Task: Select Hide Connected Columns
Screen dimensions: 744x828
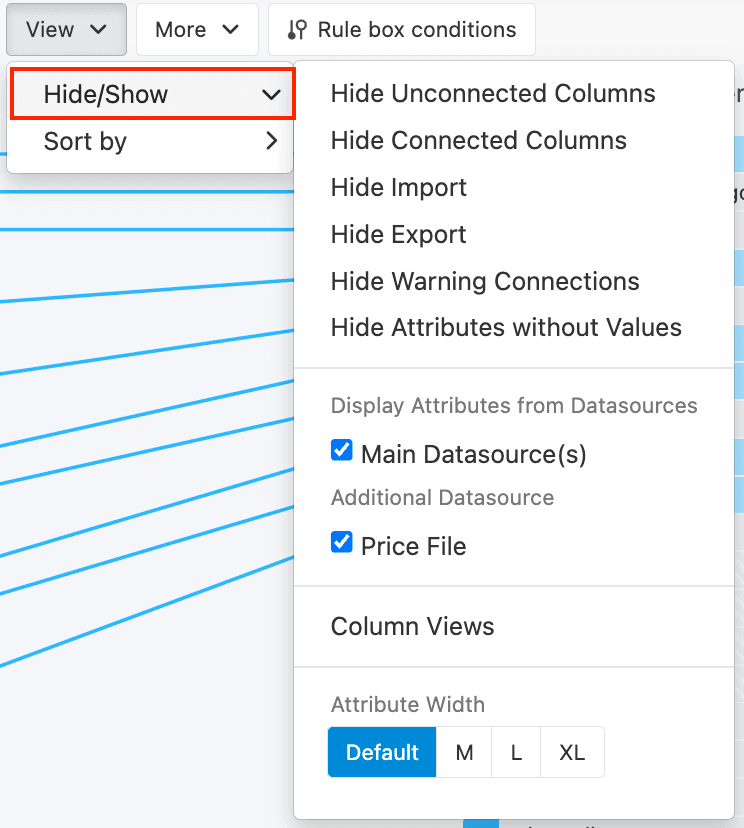Action: [x=478, y=141]
